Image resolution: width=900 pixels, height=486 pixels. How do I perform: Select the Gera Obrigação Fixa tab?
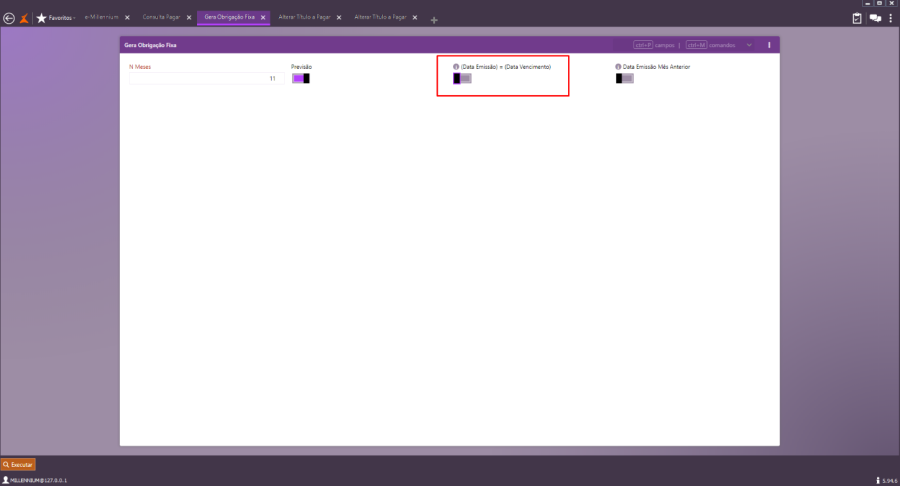click(x=230, y=17)
